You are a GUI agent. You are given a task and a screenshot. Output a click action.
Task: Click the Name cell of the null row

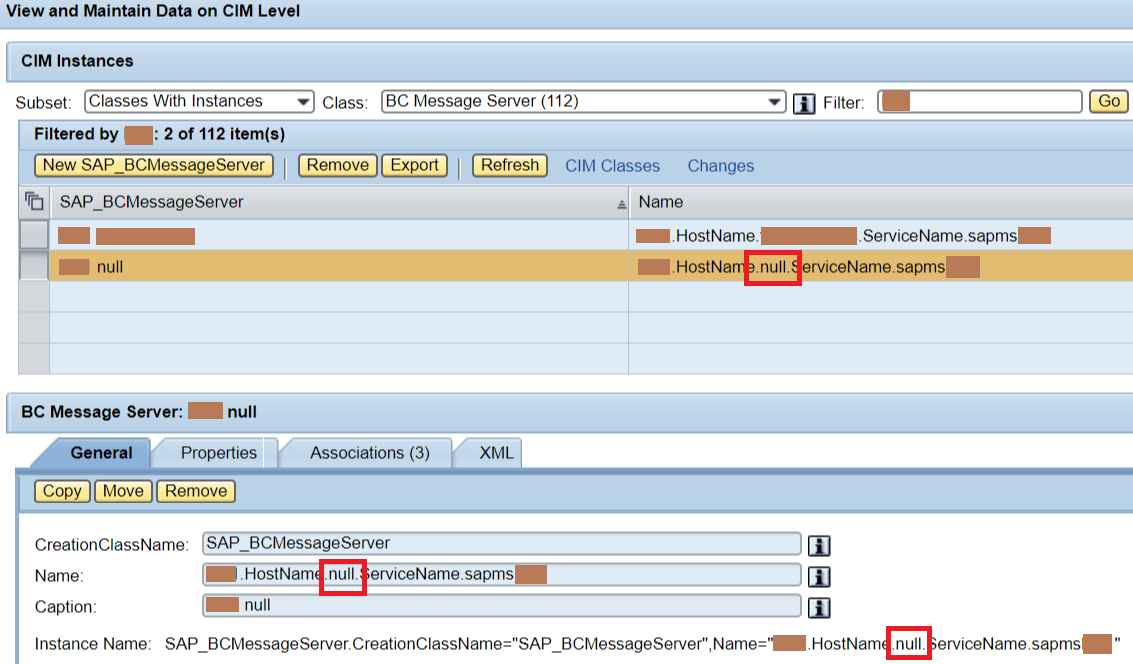pos(881,267)
